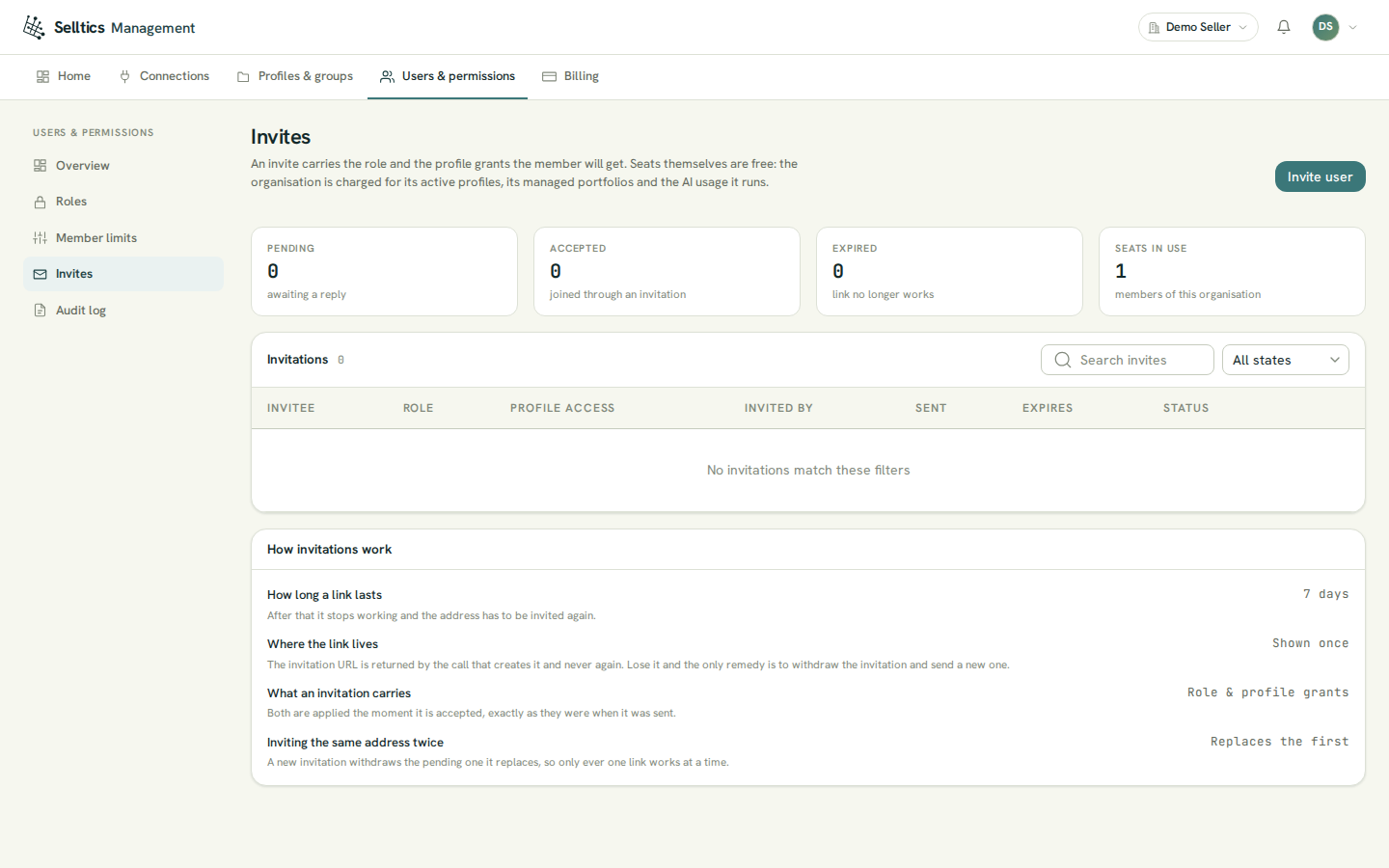Click the Users & permissions people icon
This screenshot has height=868, width=1389.
point(387,76)
